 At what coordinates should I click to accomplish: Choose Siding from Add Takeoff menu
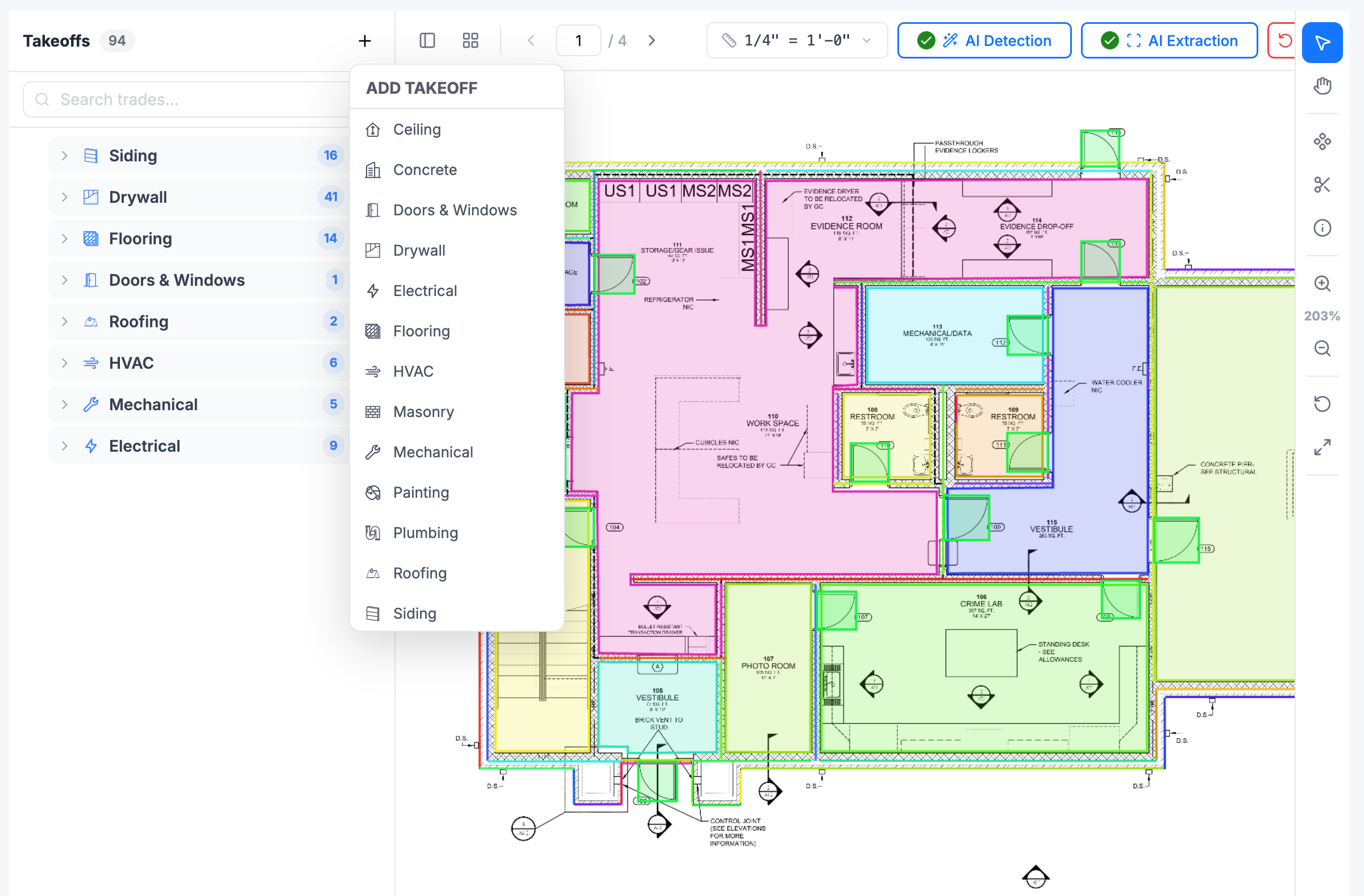point(457,614)
